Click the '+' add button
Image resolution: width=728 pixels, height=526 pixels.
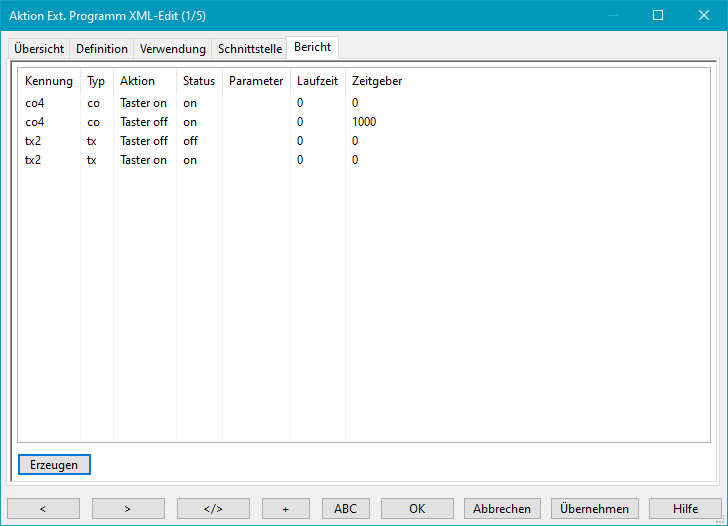285,508
